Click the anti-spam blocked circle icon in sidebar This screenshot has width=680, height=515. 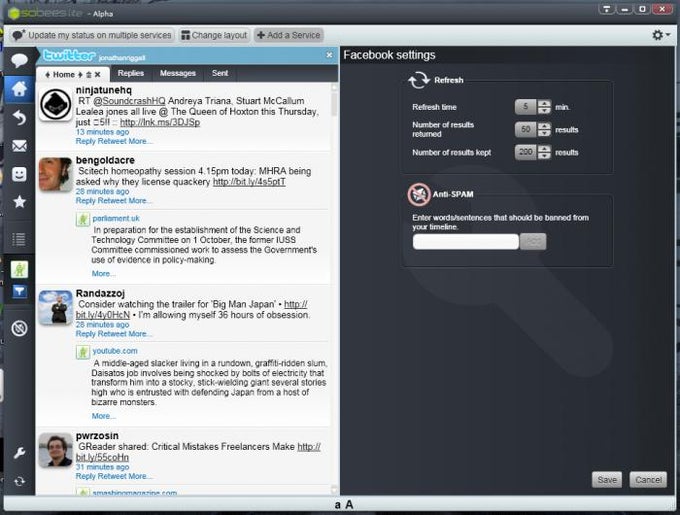tap(19, 328)
